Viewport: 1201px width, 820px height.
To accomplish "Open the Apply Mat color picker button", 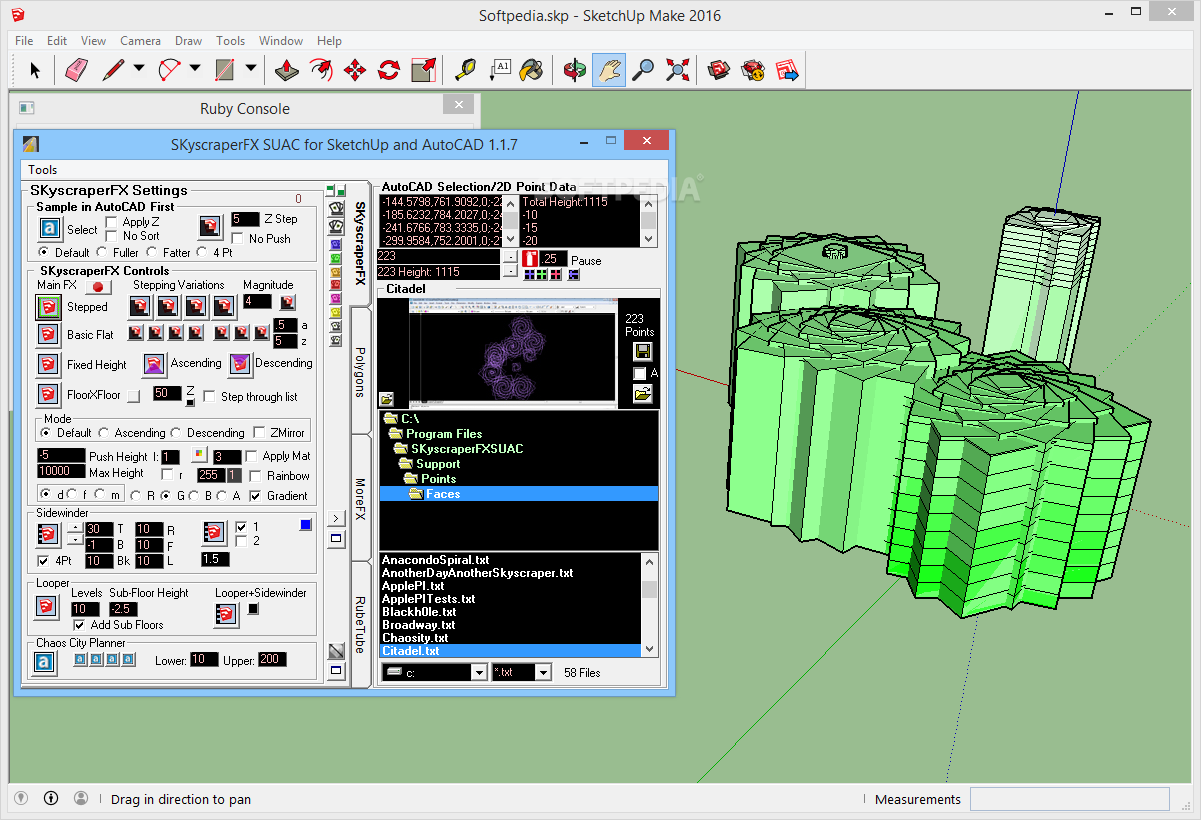I will coord(198,456).
